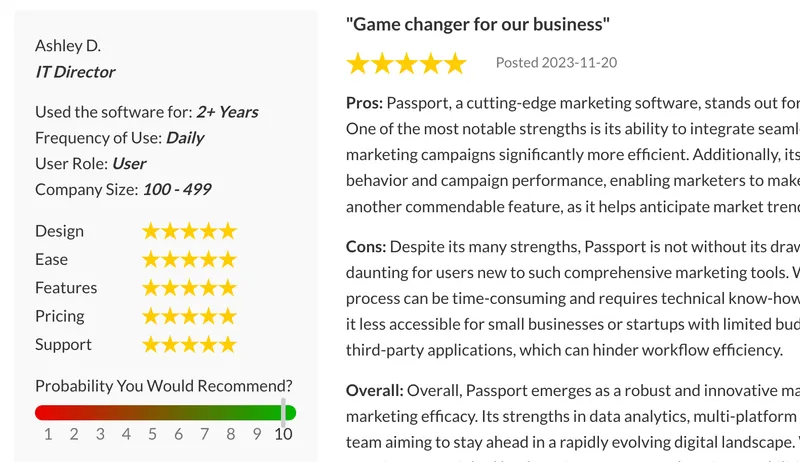Click the second star in Pricing rating
Screen dimensions: 800x462
[x=171, y=316]
